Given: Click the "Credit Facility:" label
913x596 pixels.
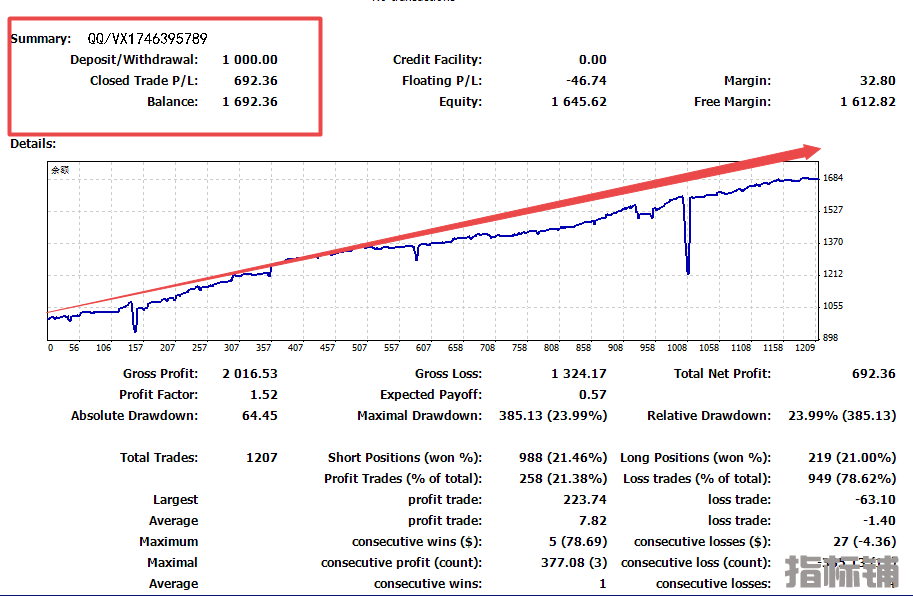Looking at the screenshot, I should [437, 60].
